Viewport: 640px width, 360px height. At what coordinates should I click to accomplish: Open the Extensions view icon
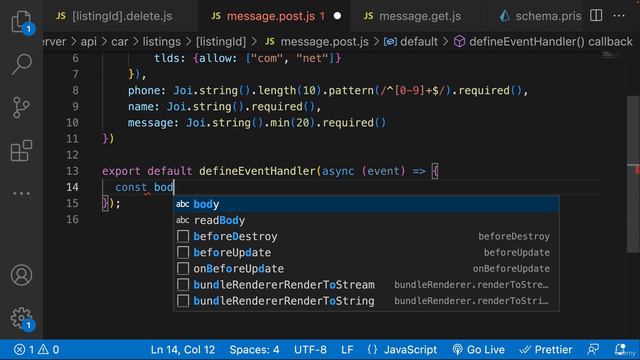[x=21, y=151]
